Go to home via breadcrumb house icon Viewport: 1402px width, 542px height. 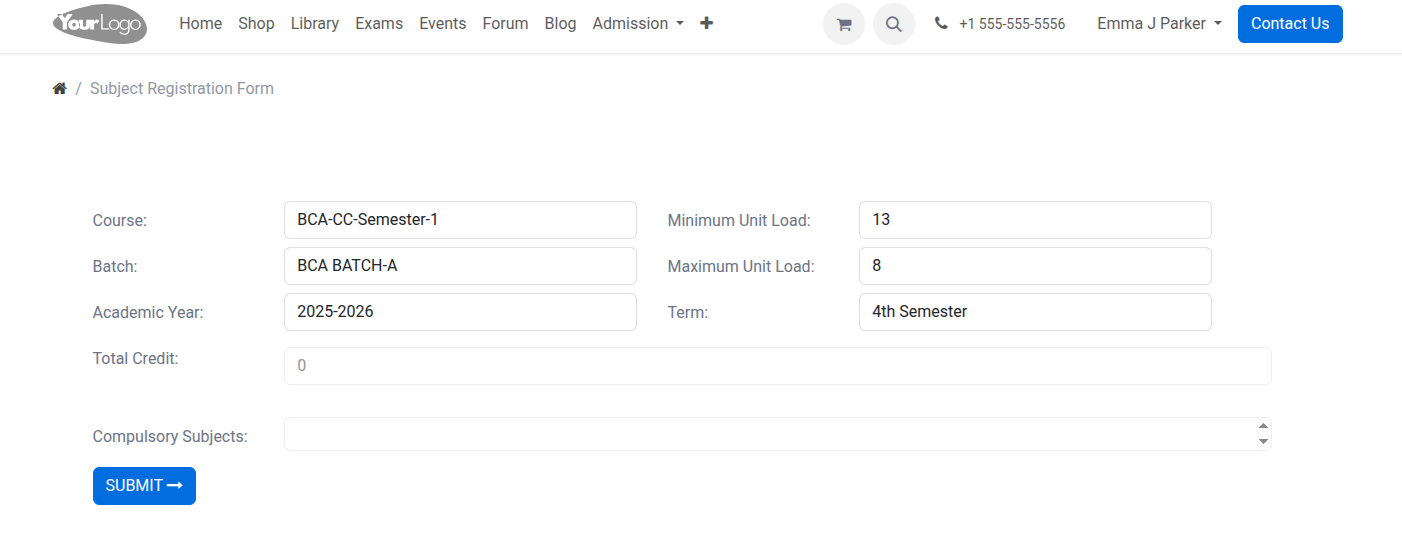click(x=59, y=88)
